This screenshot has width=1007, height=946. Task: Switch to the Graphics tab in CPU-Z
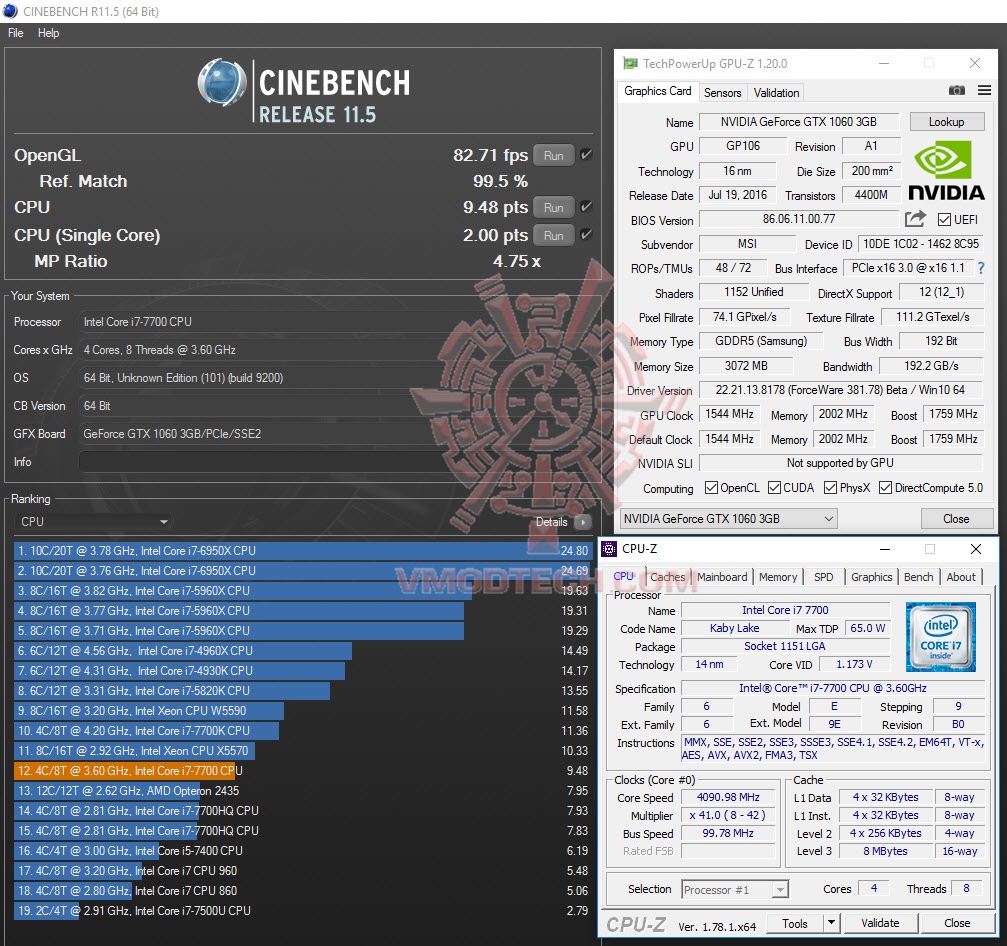tap(871, 577)
